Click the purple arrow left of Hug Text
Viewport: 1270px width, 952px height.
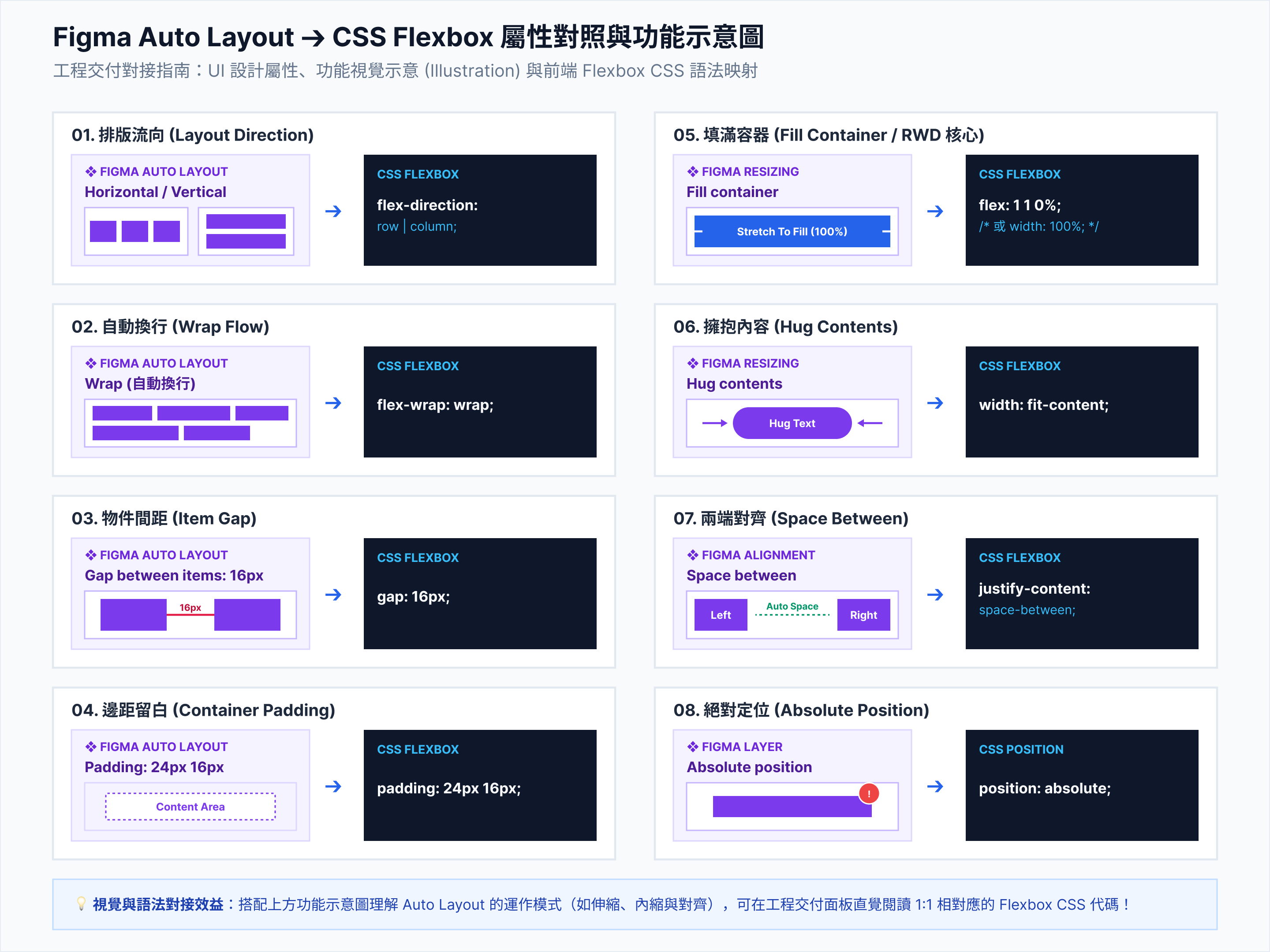[715, 423]
